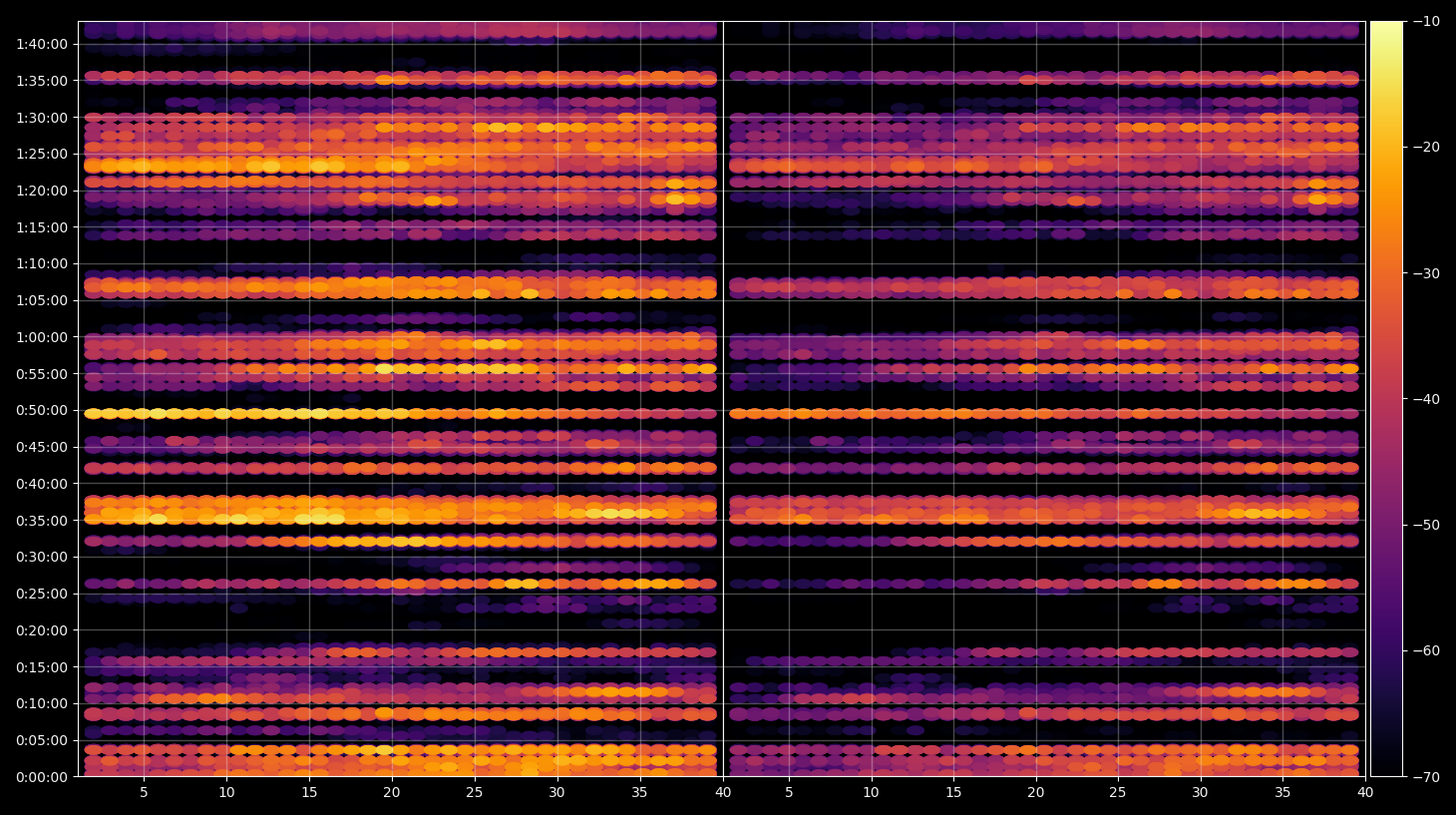Click the 0:55:00 time axis label
Image resolution: width=1456 pixels, height=815 pixels.
[x=42, y=374]
